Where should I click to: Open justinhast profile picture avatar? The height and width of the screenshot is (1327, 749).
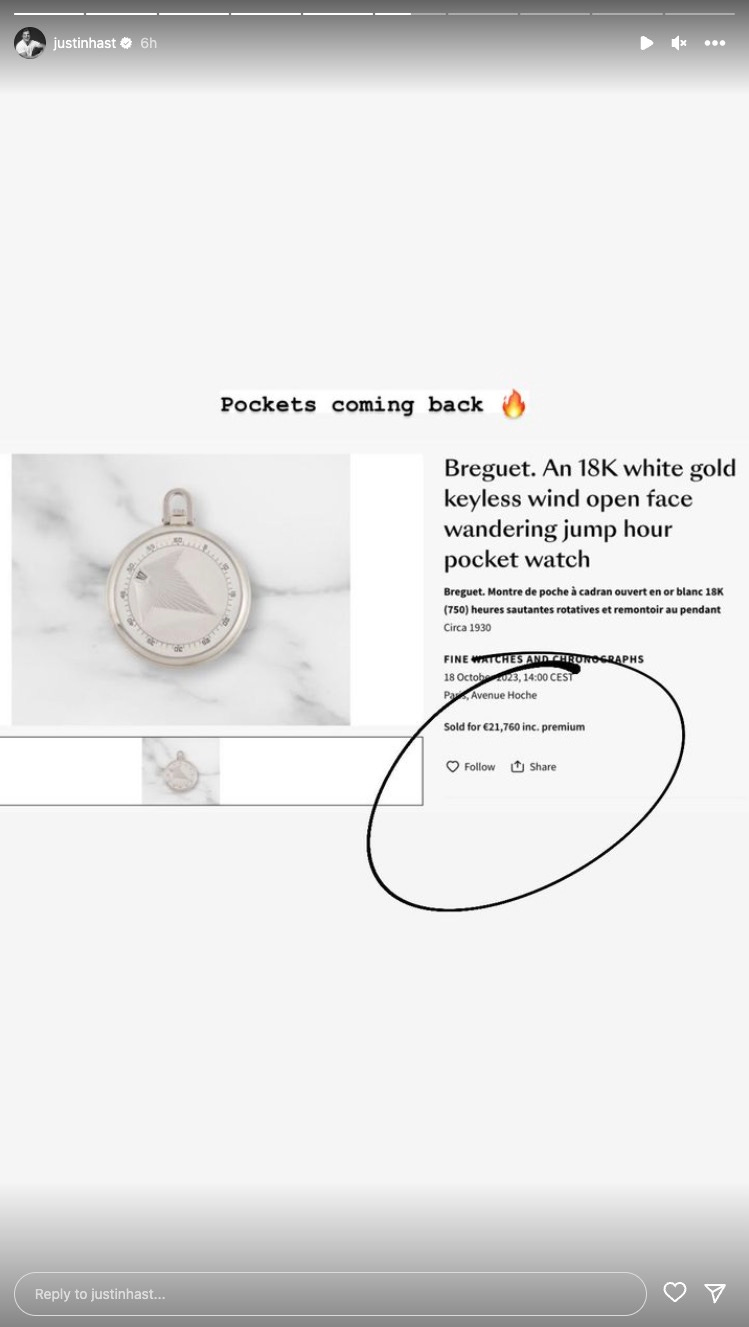click(30, 43)
